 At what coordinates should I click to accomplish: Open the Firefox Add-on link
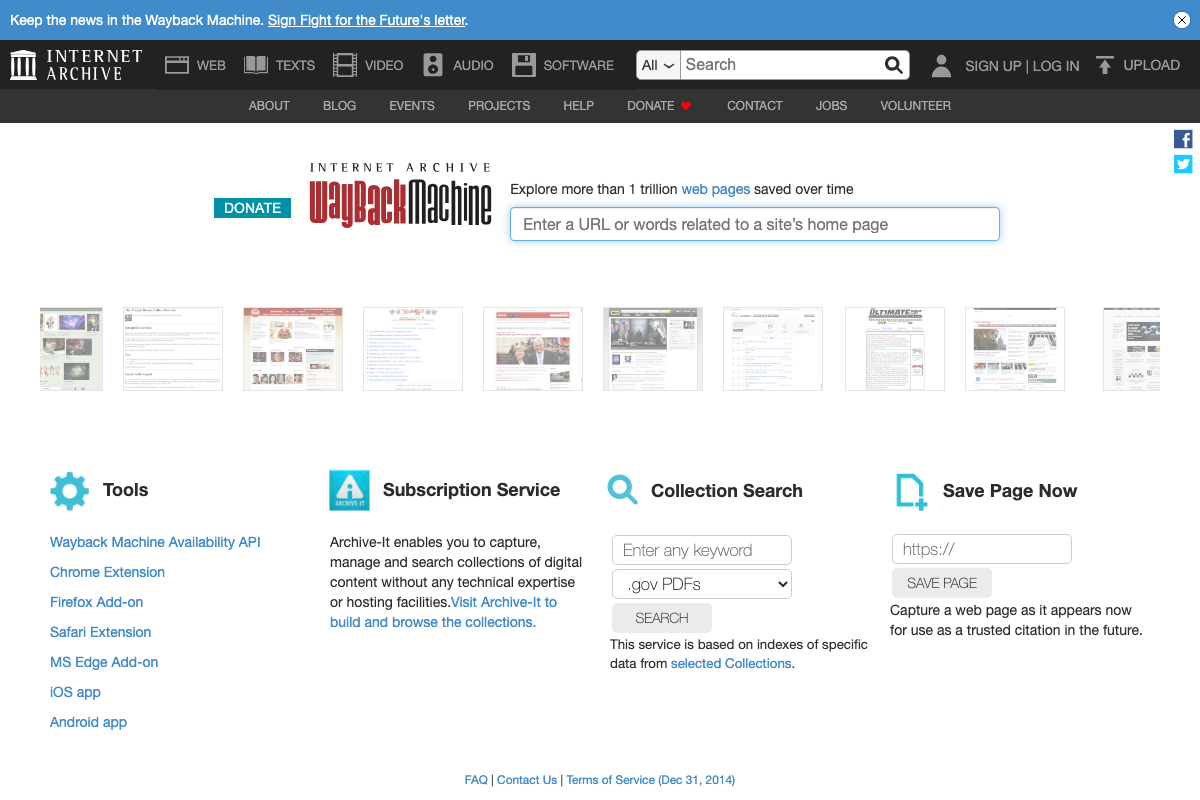pos(96,602)
